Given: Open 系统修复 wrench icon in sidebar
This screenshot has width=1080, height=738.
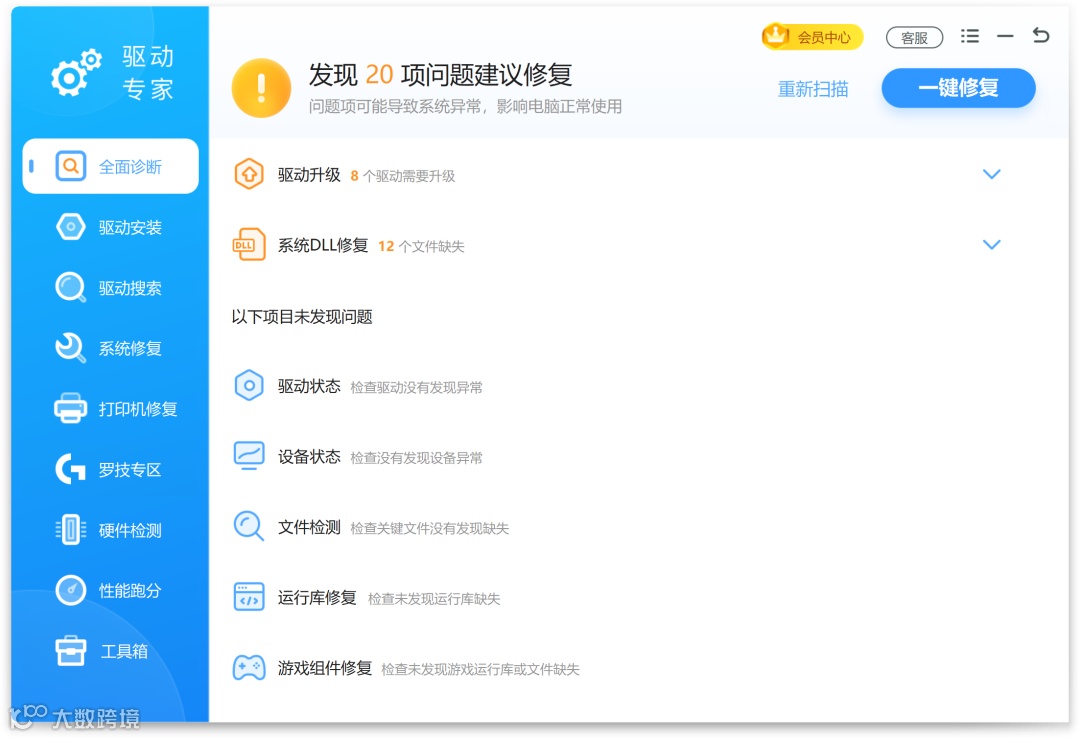Looking at the screenshot, I should tap(70, 348).
